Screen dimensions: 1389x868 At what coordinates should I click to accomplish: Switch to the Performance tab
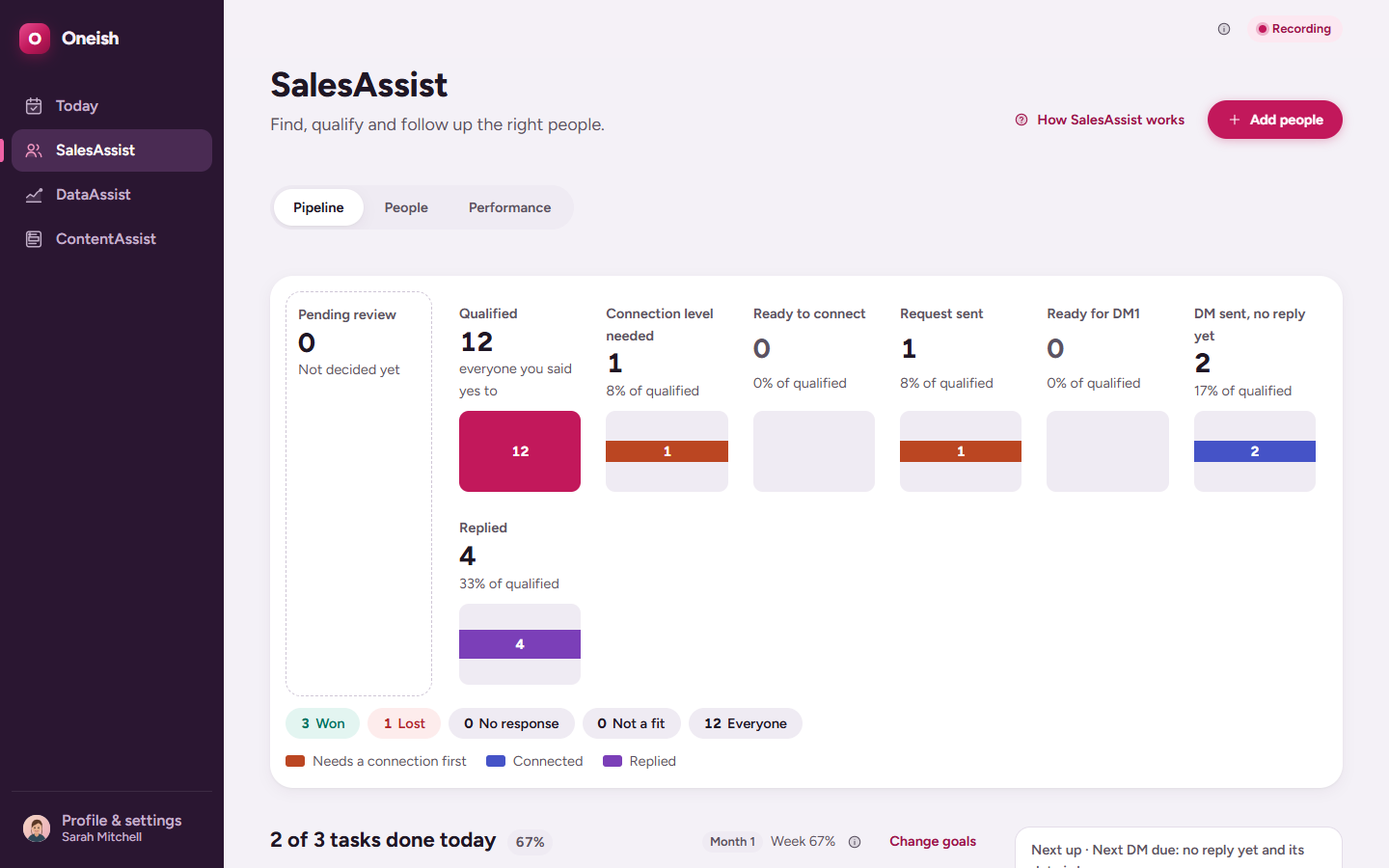(509, 207)
